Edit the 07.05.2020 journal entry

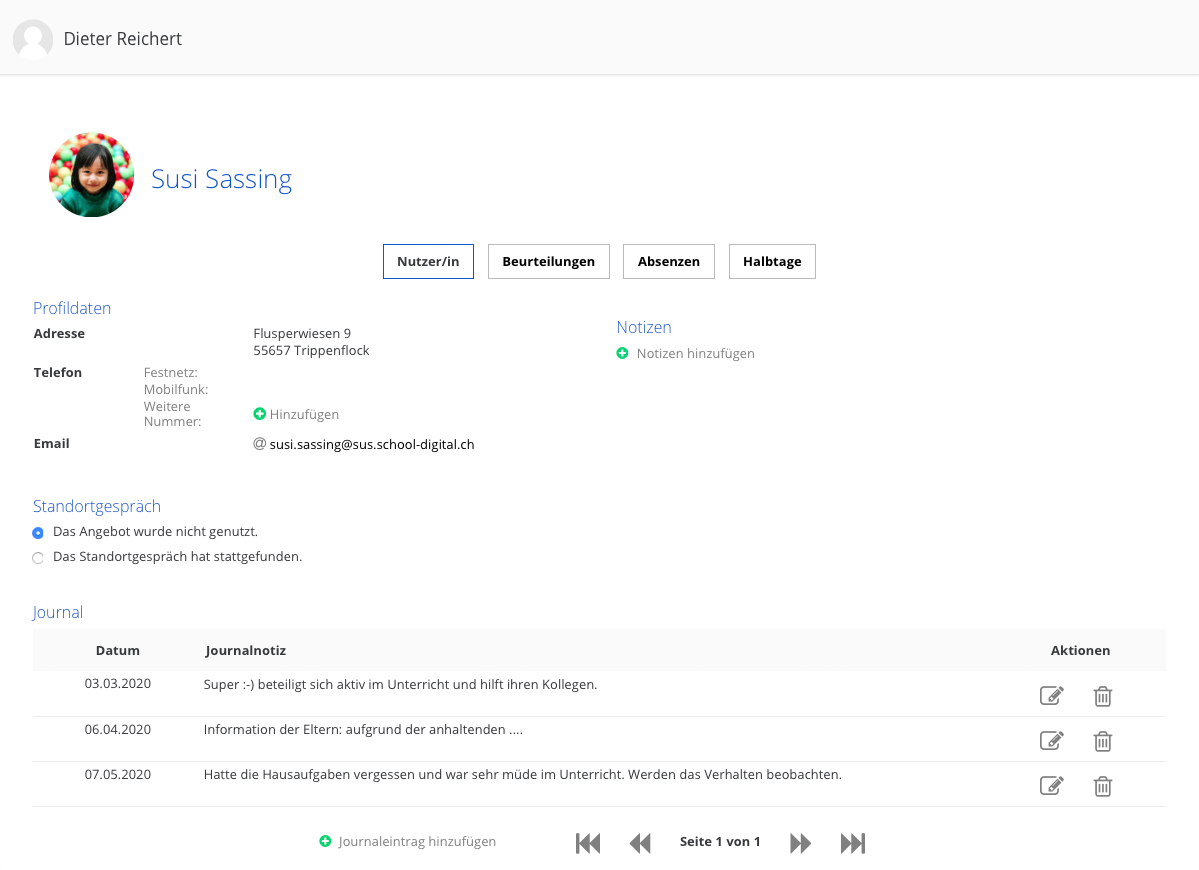(x=1051, y=786)
